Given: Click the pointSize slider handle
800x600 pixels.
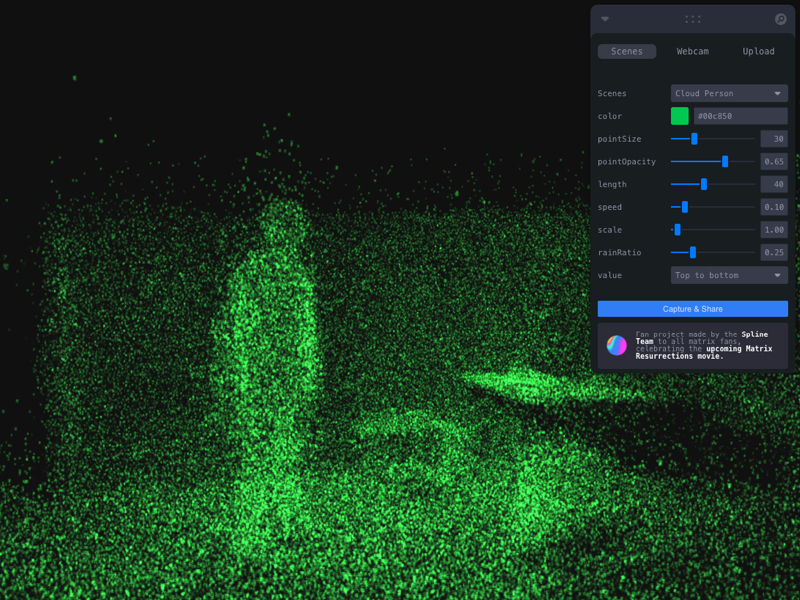Looking at the screenshot, I should point(694,139).
